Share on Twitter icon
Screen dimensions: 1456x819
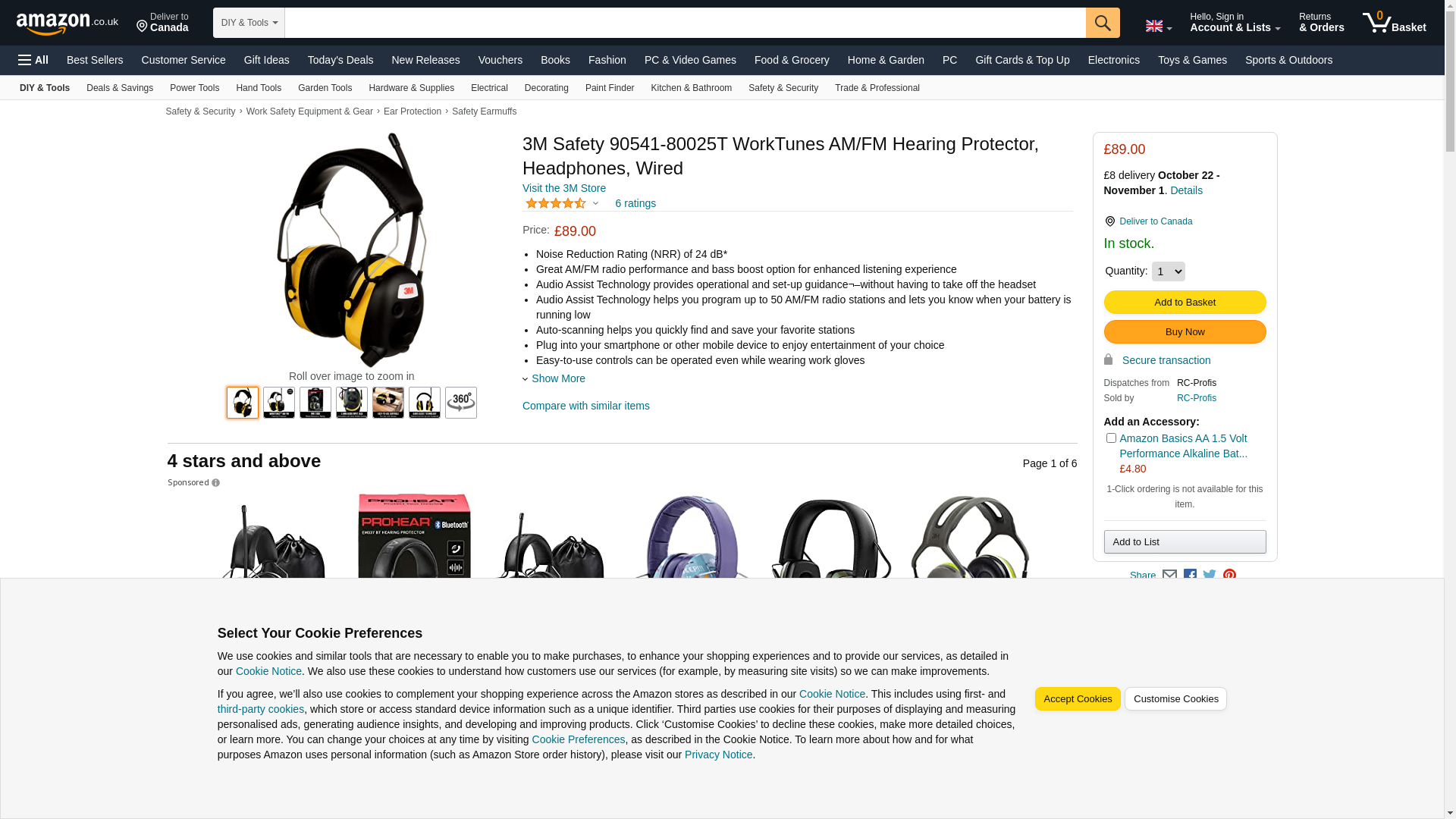pyautogui.click(x=1210, y=576)
